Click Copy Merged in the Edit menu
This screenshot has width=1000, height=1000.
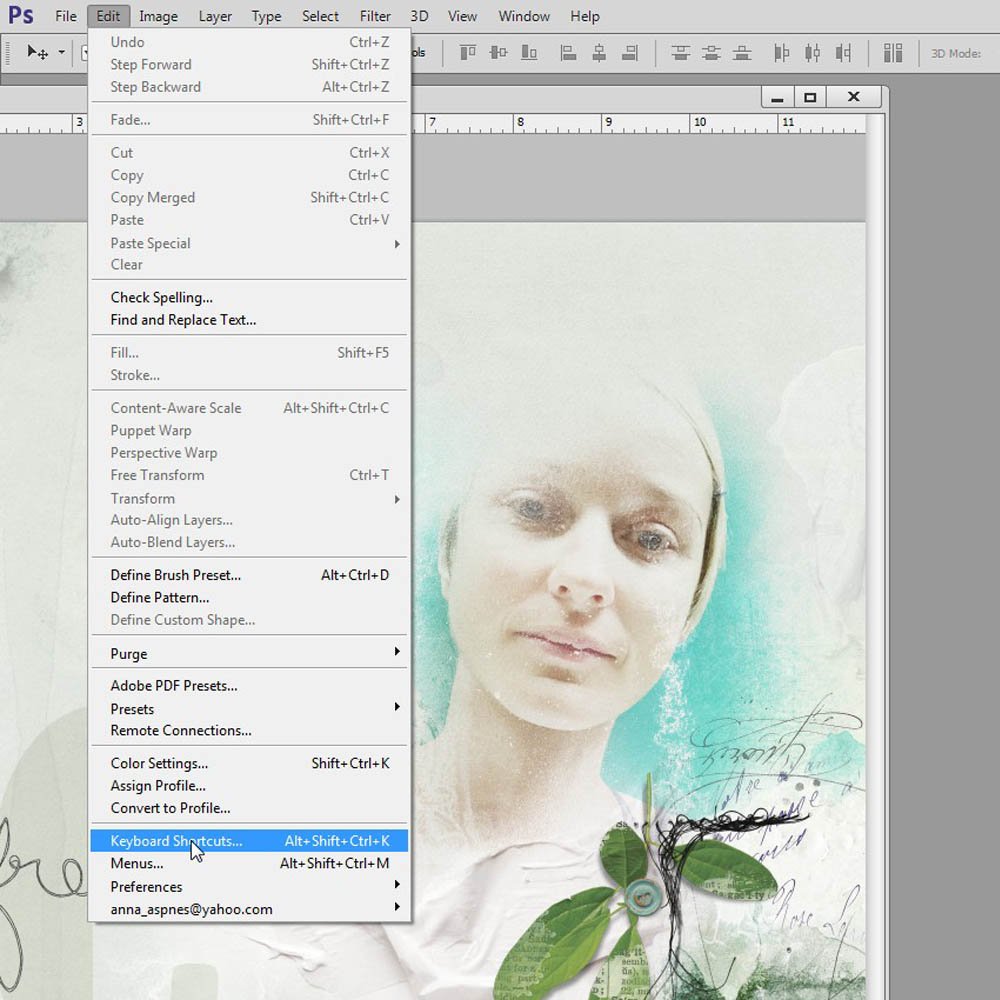(x=249, y=198)
